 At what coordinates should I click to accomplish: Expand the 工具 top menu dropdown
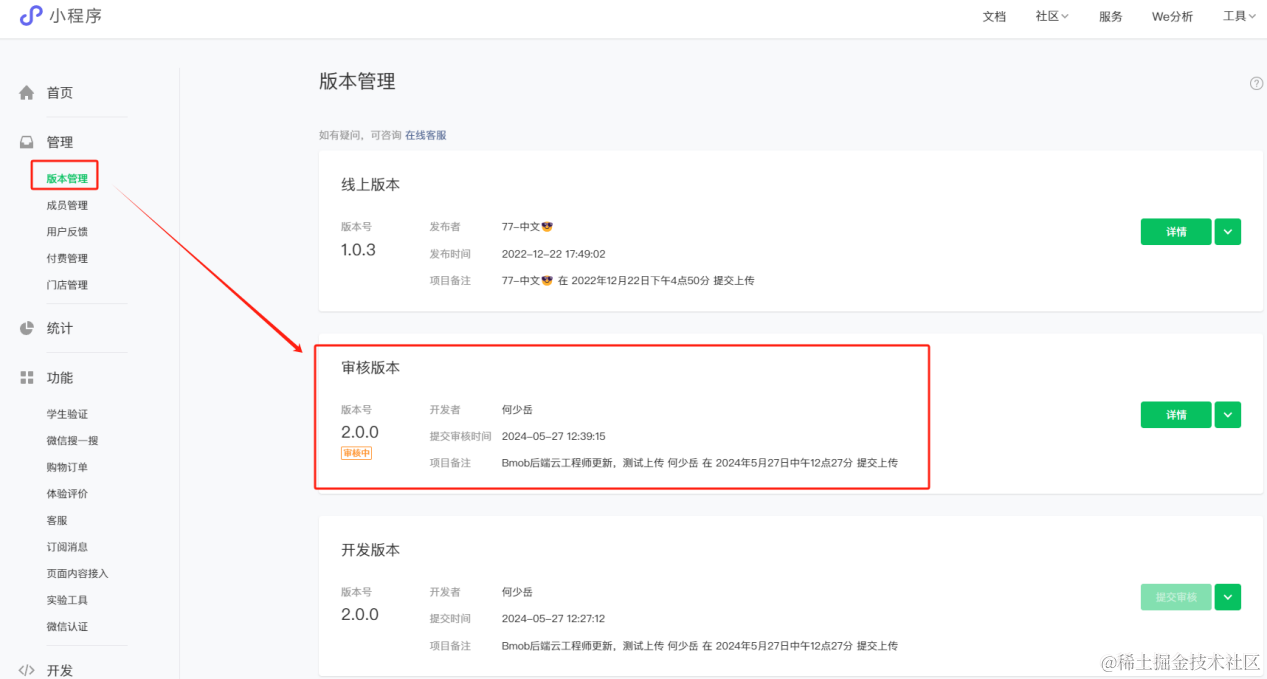[1240, 16]
